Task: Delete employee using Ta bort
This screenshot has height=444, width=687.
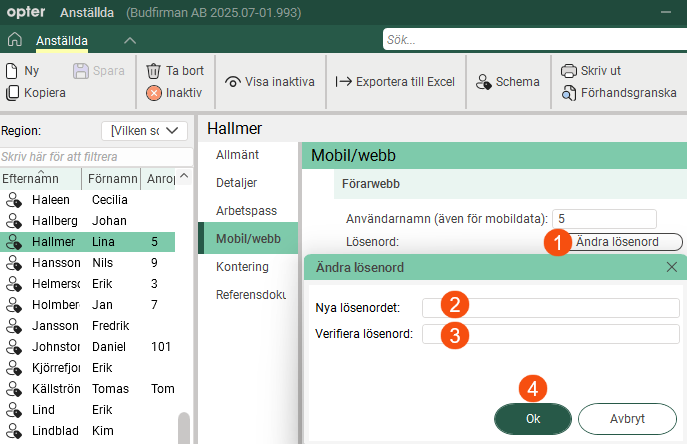Action: coord(175,71)
